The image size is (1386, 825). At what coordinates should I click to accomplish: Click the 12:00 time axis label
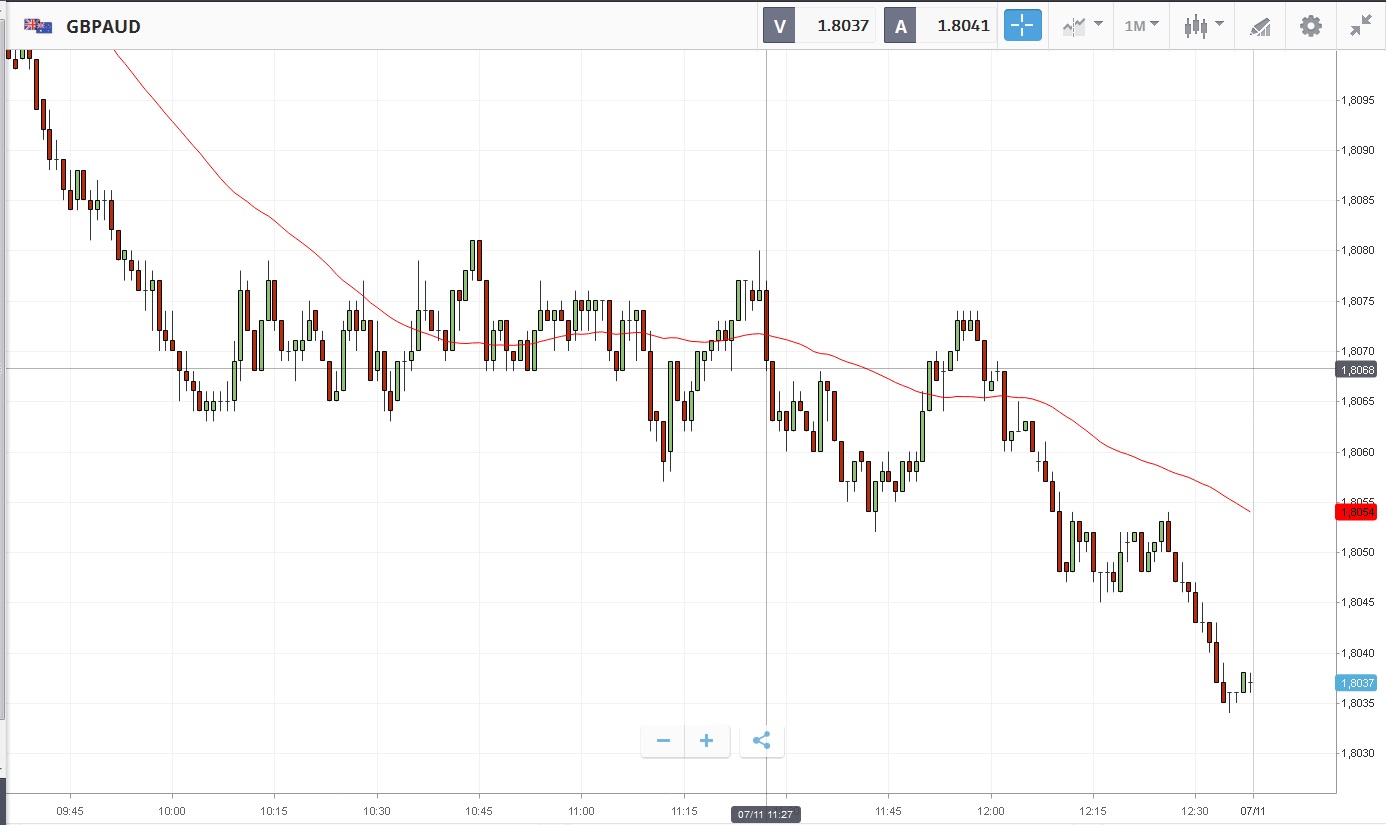point(991,811)
